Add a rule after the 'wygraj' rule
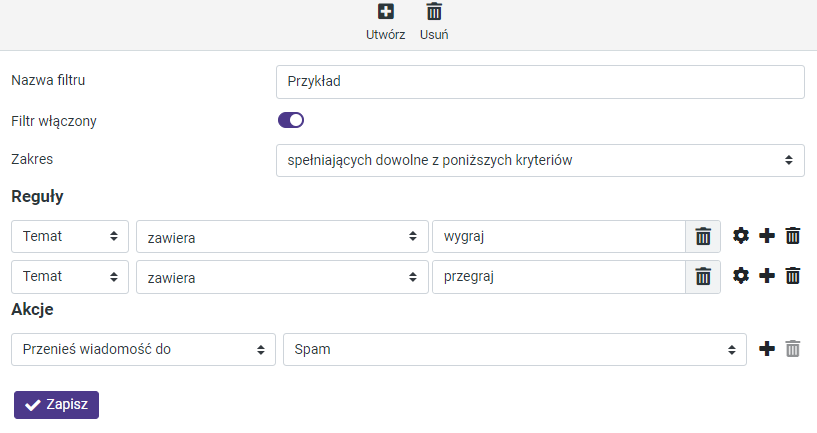The width and height of the screenshot is (817, 433). [x=767, y=236]
